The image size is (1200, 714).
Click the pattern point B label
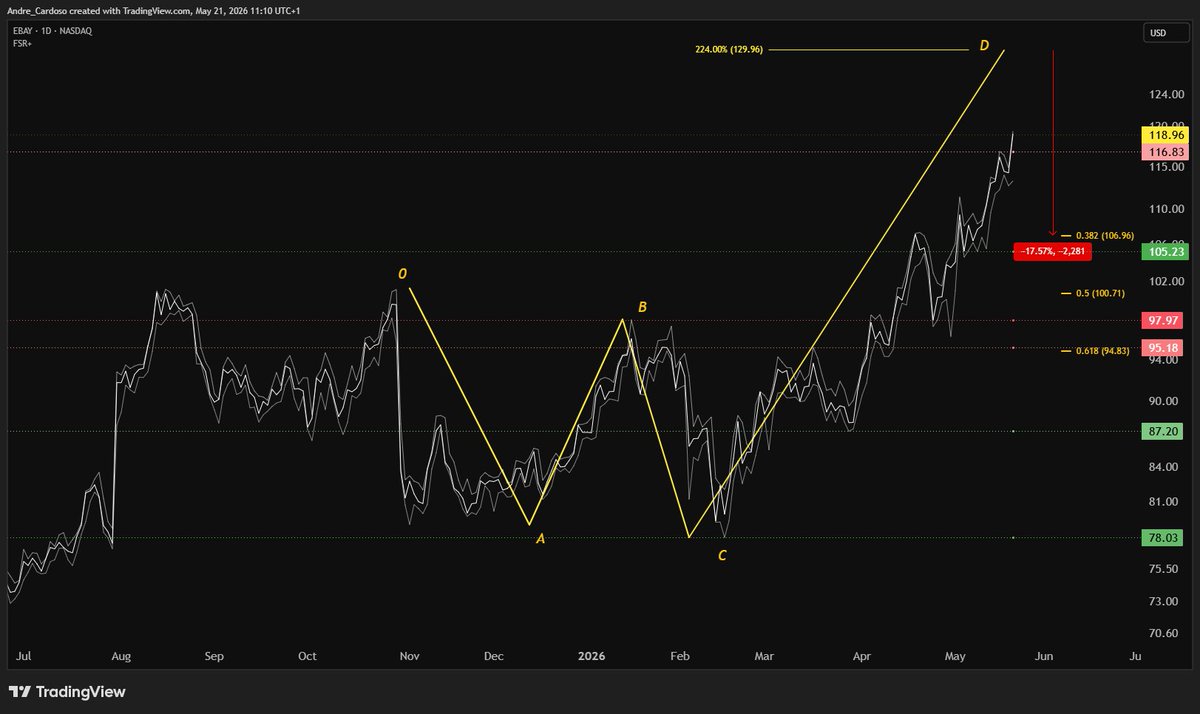click(642, 307)
